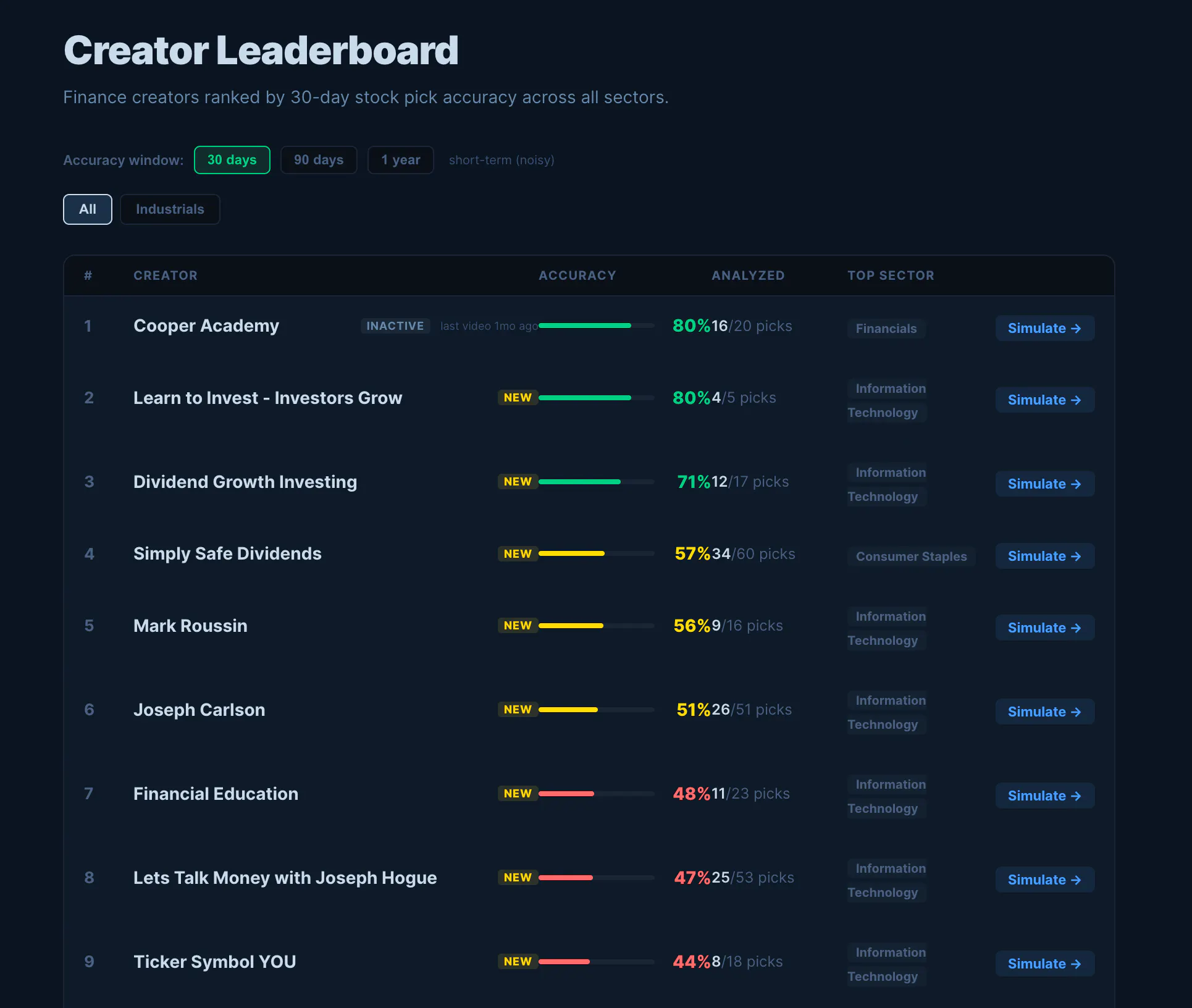This screenshot has width=1192, height=1008.
Task: Click the 34/60 picks count
Action: tap(753, 554)
